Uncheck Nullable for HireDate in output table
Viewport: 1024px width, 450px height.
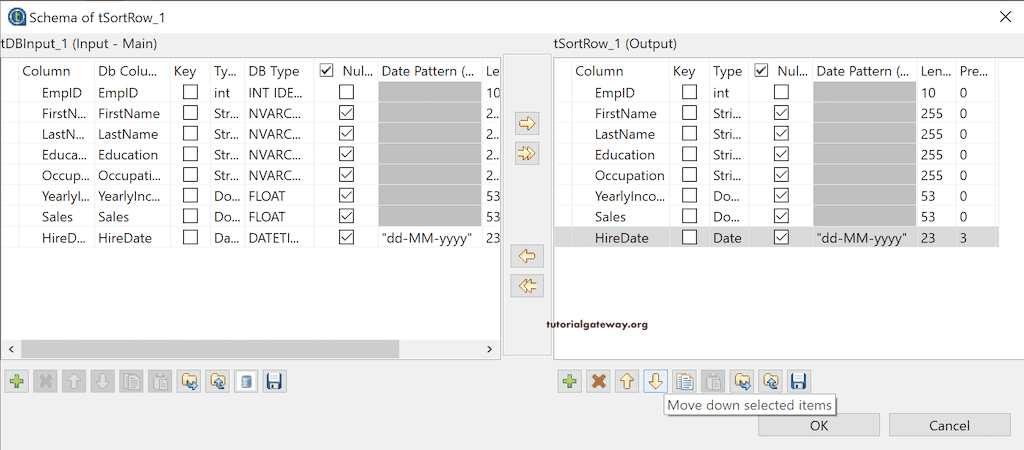(781, 238)
